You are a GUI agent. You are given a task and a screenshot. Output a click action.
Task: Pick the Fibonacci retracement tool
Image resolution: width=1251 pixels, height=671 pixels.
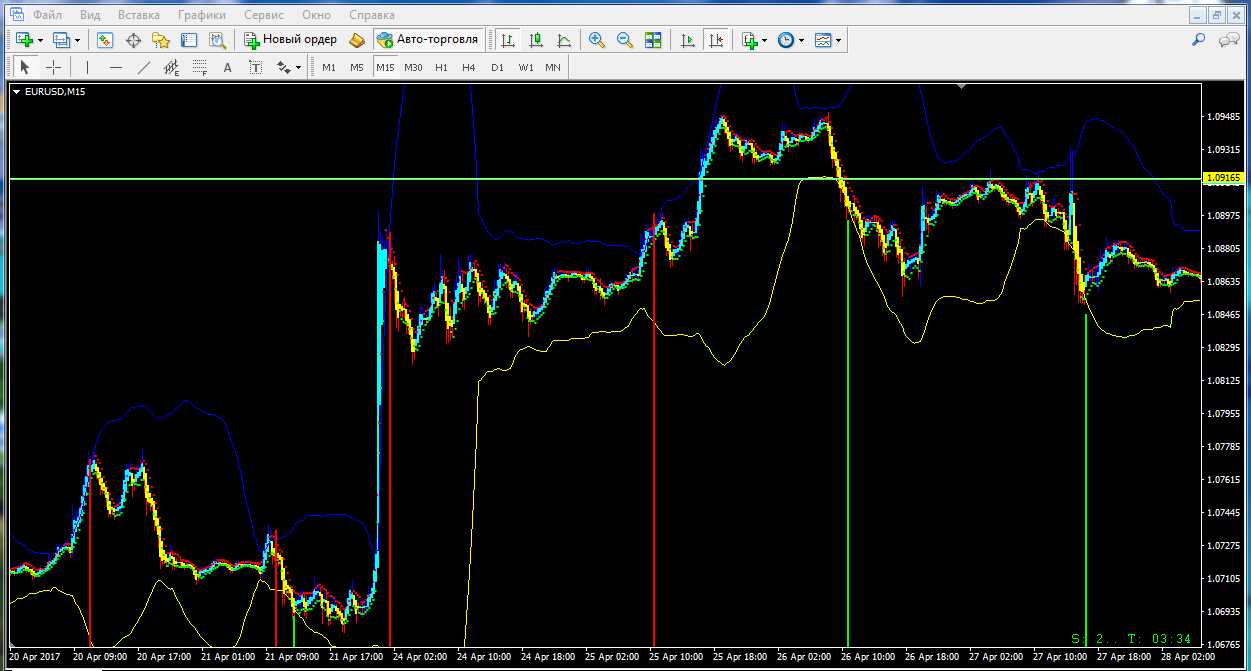pos(199,67)
